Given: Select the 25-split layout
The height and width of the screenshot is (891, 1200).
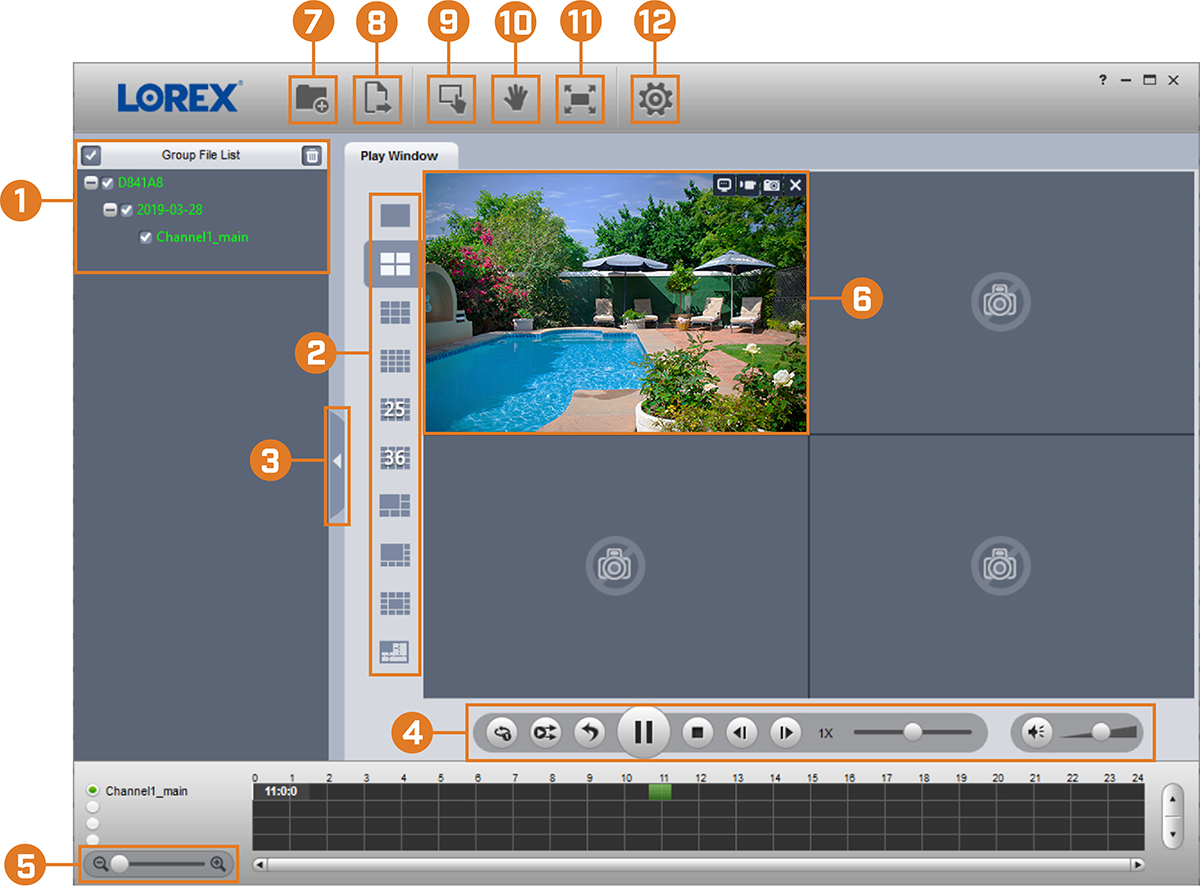Looking at the screenshot, I should (395, 409).
